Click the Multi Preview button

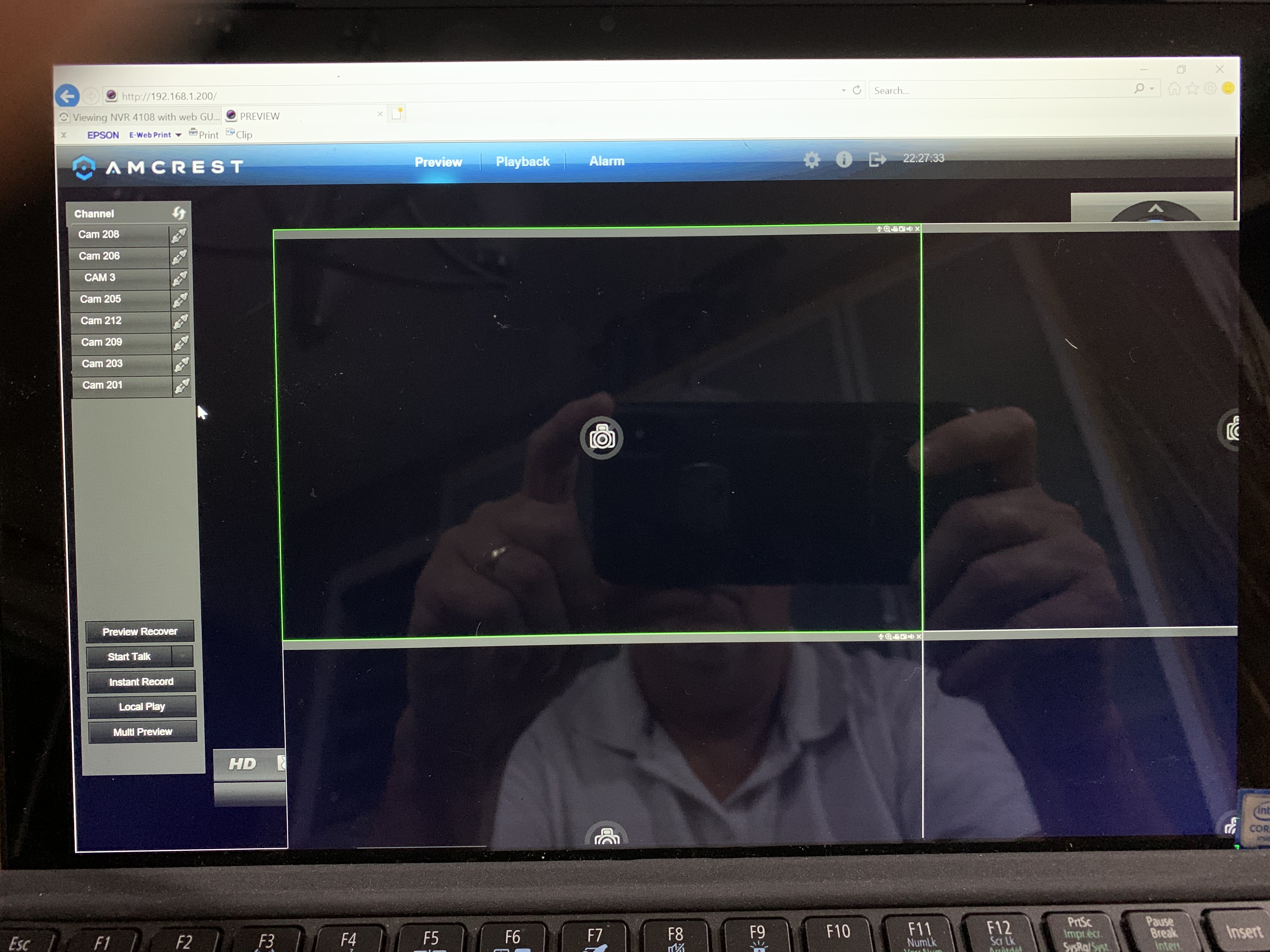[x=142, y=732]
